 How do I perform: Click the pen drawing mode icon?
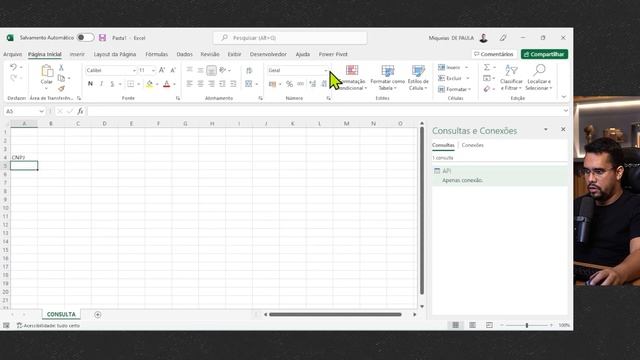point(503,38)
